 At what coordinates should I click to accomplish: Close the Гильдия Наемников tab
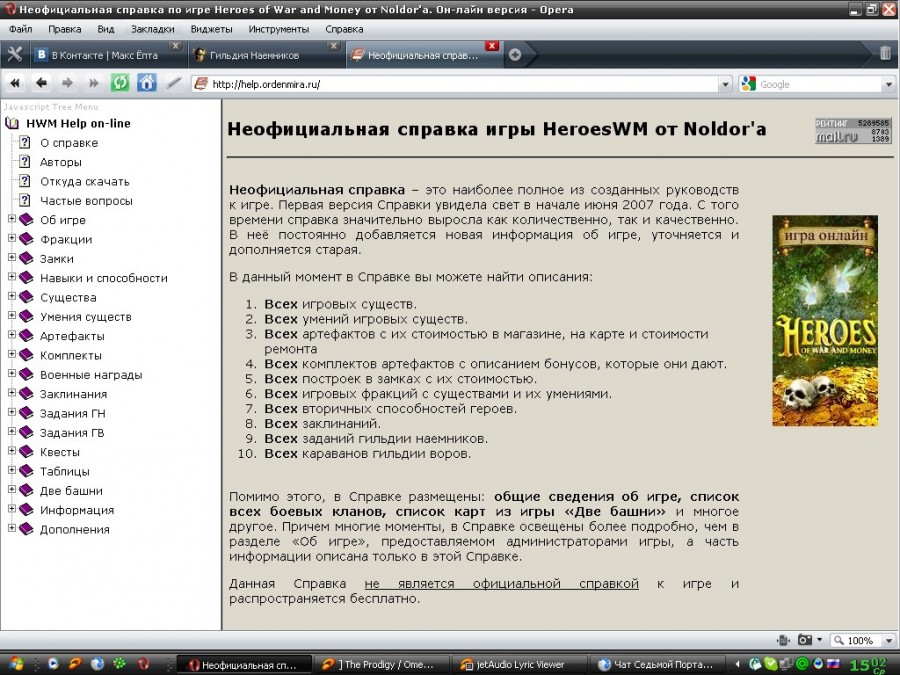point(333,45)
